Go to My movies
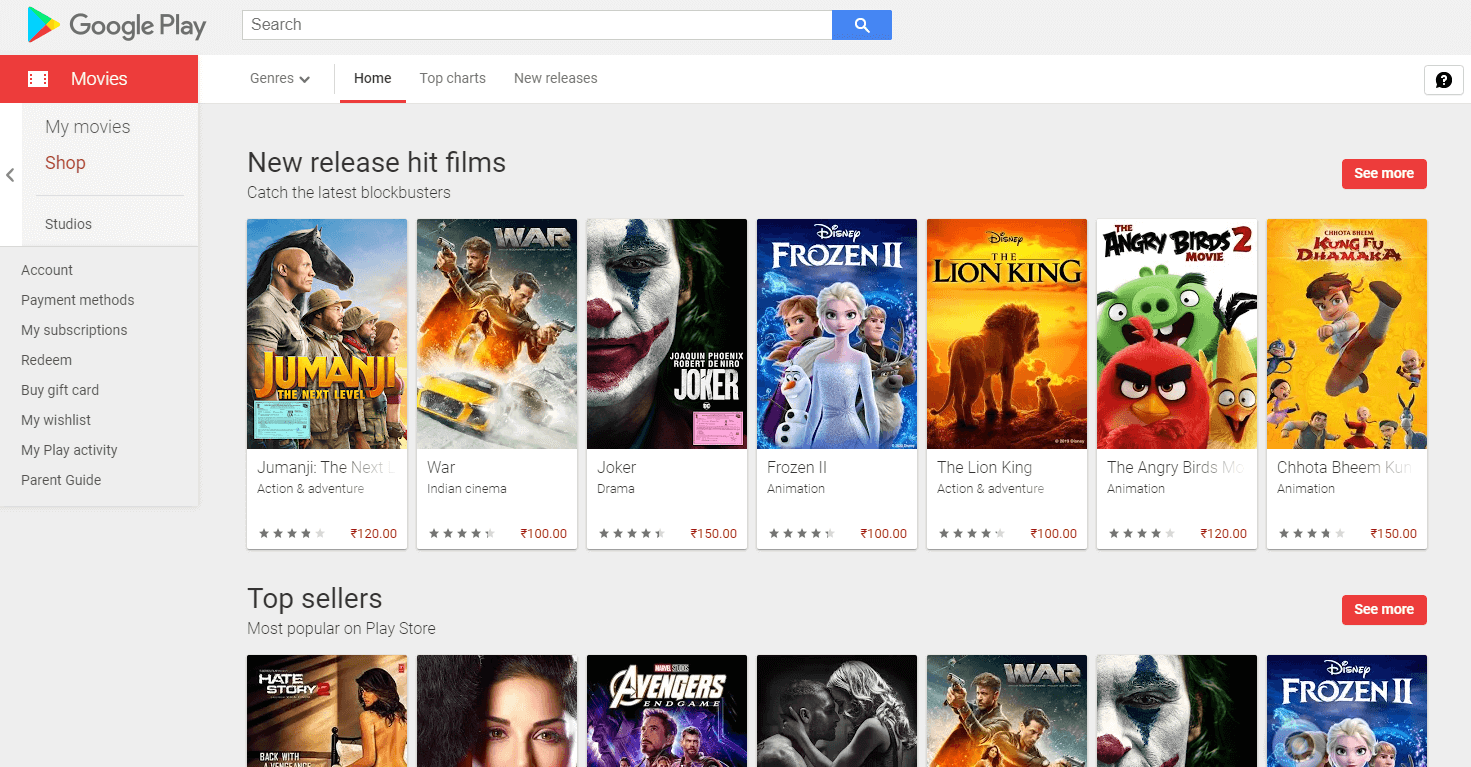This screenshot has height=767, width=1471. (88, 126)
